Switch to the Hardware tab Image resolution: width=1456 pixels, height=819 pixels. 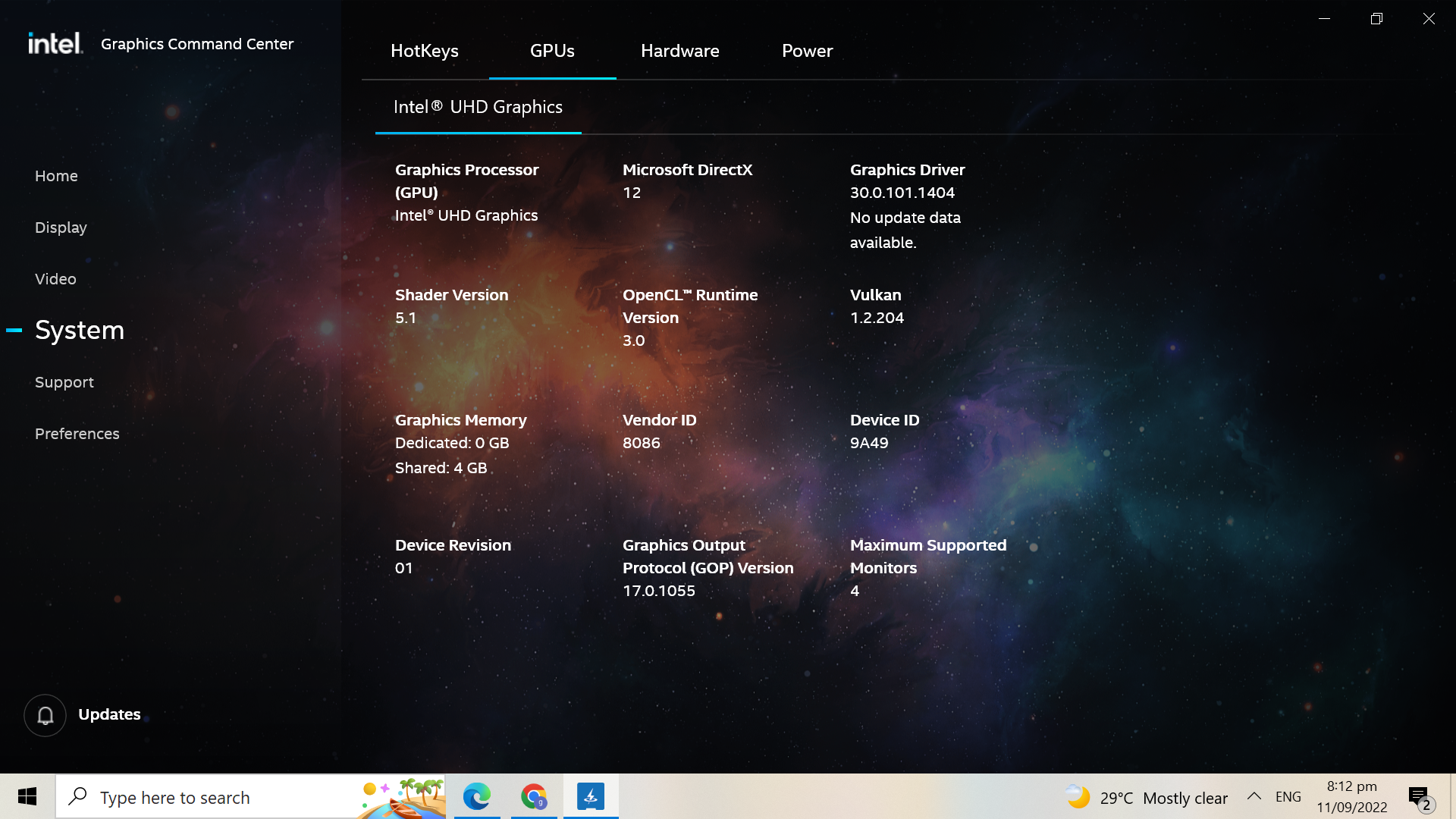[680, 51]
